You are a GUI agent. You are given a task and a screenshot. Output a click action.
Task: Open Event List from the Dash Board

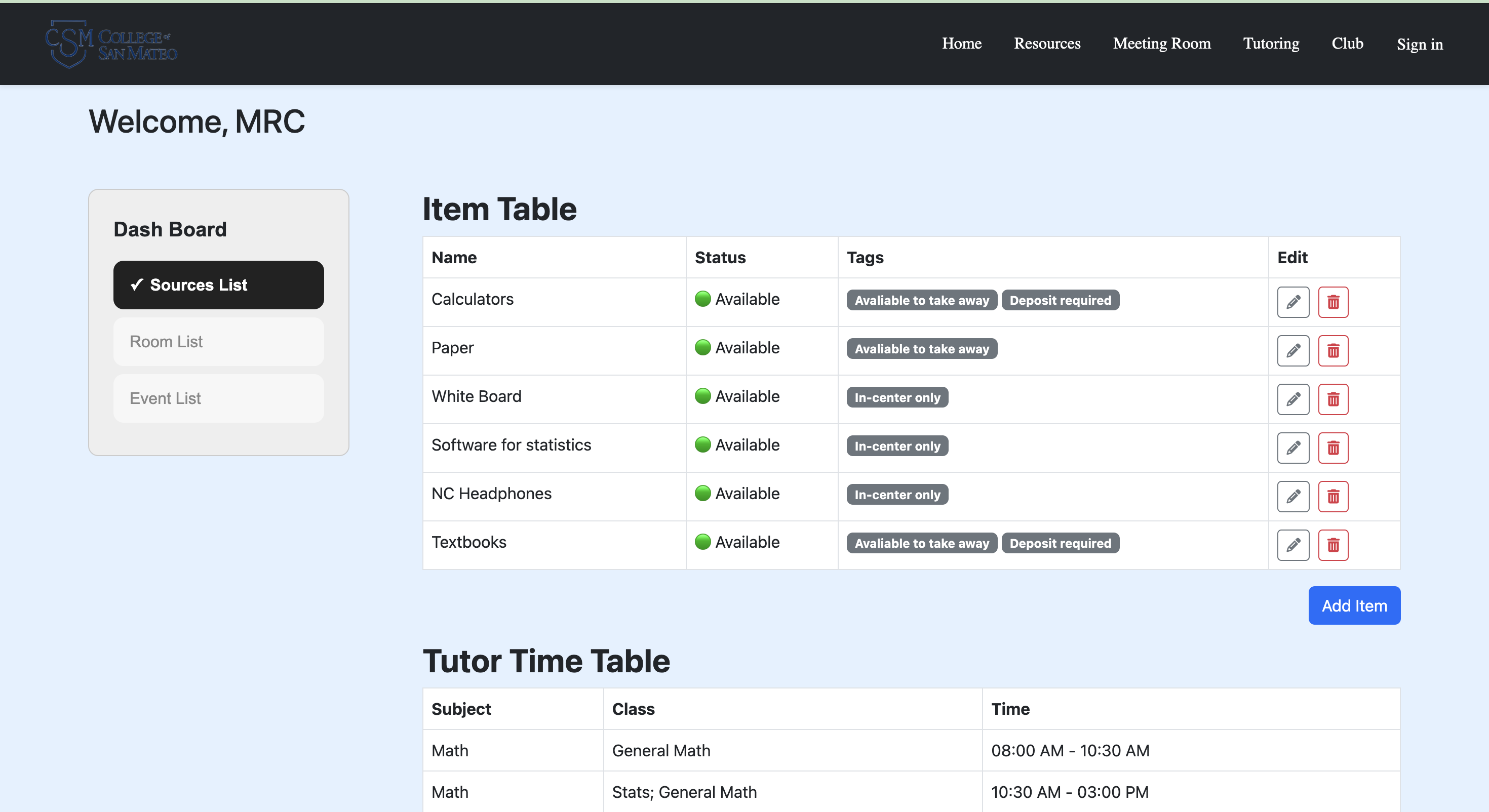218,398
